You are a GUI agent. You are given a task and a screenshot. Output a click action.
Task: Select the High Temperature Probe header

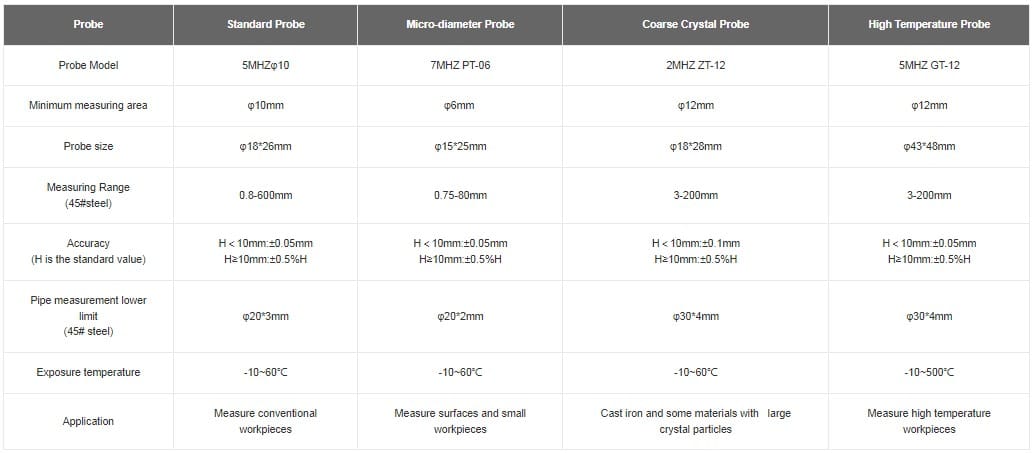point(929,24)
